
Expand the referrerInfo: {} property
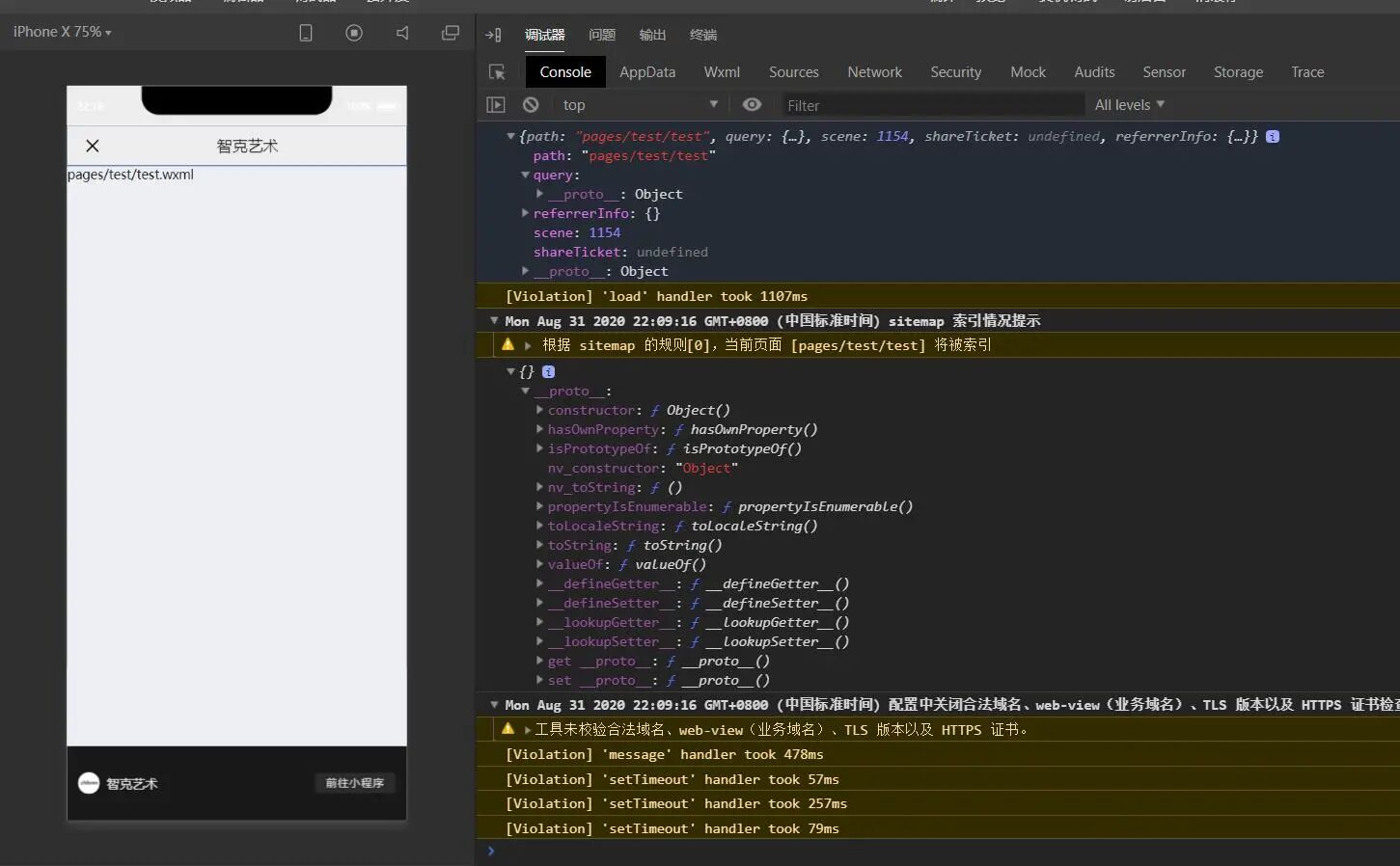(525, 213)
